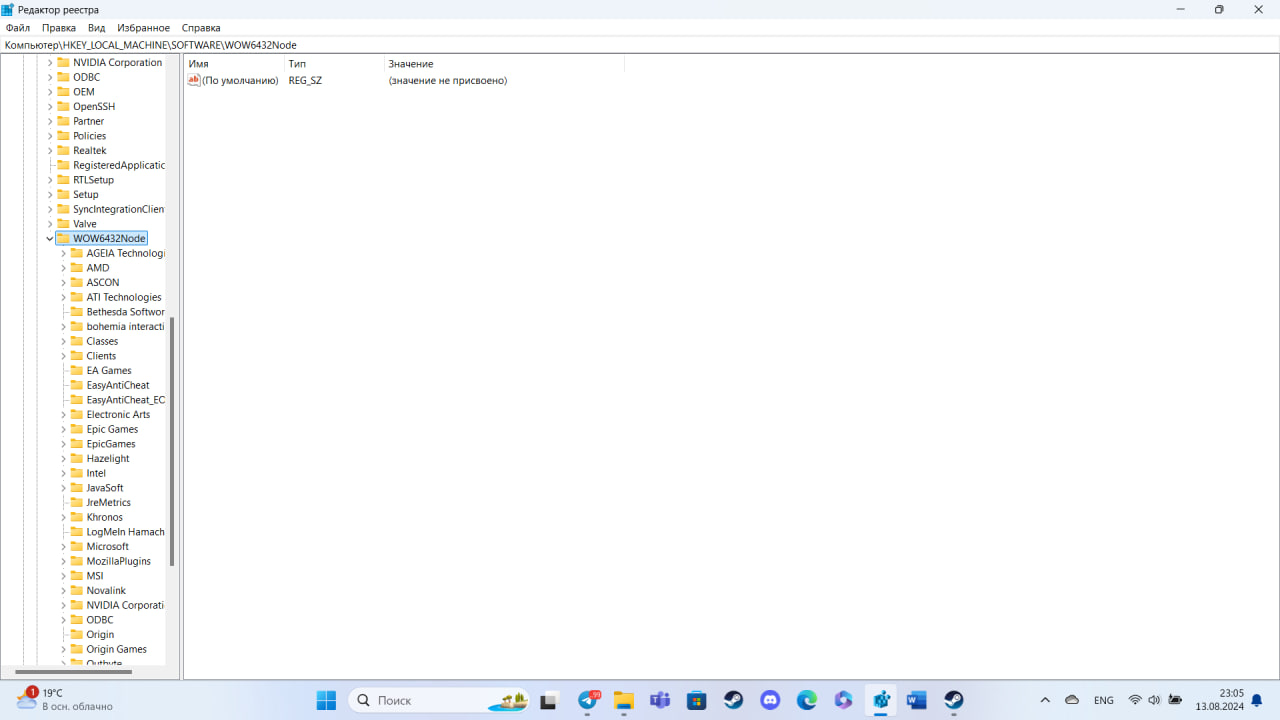Click the Значение column header
The image size is (1280, 720).
coord(504,64)
